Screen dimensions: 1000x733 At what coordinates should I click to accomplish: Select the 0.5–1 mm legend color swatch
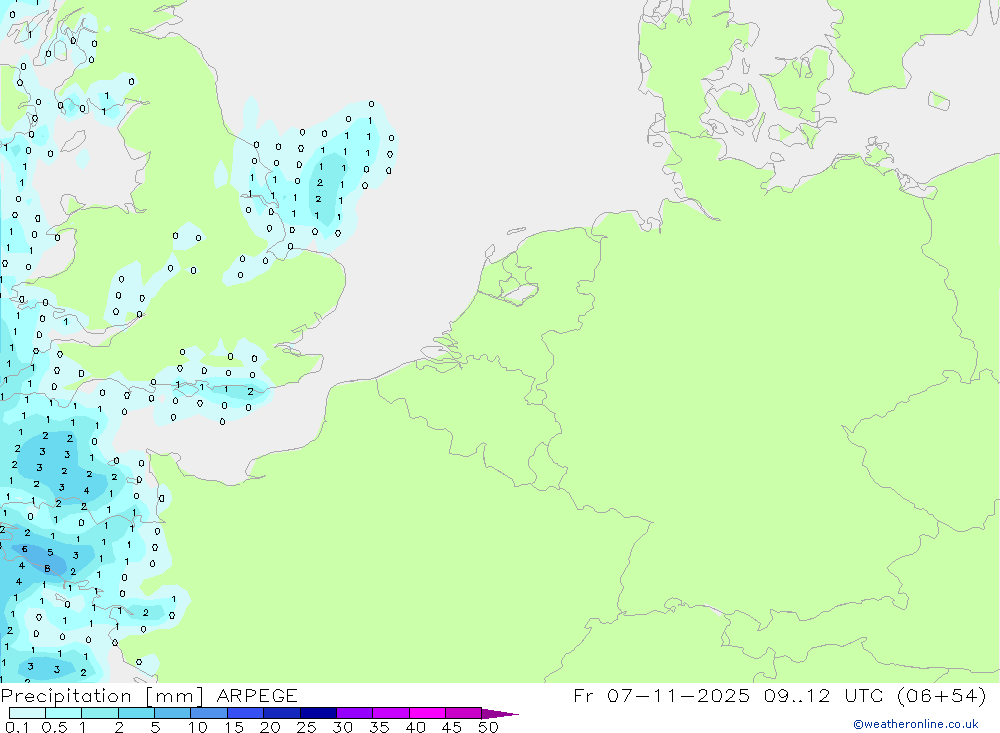click(x=63, y=713)
